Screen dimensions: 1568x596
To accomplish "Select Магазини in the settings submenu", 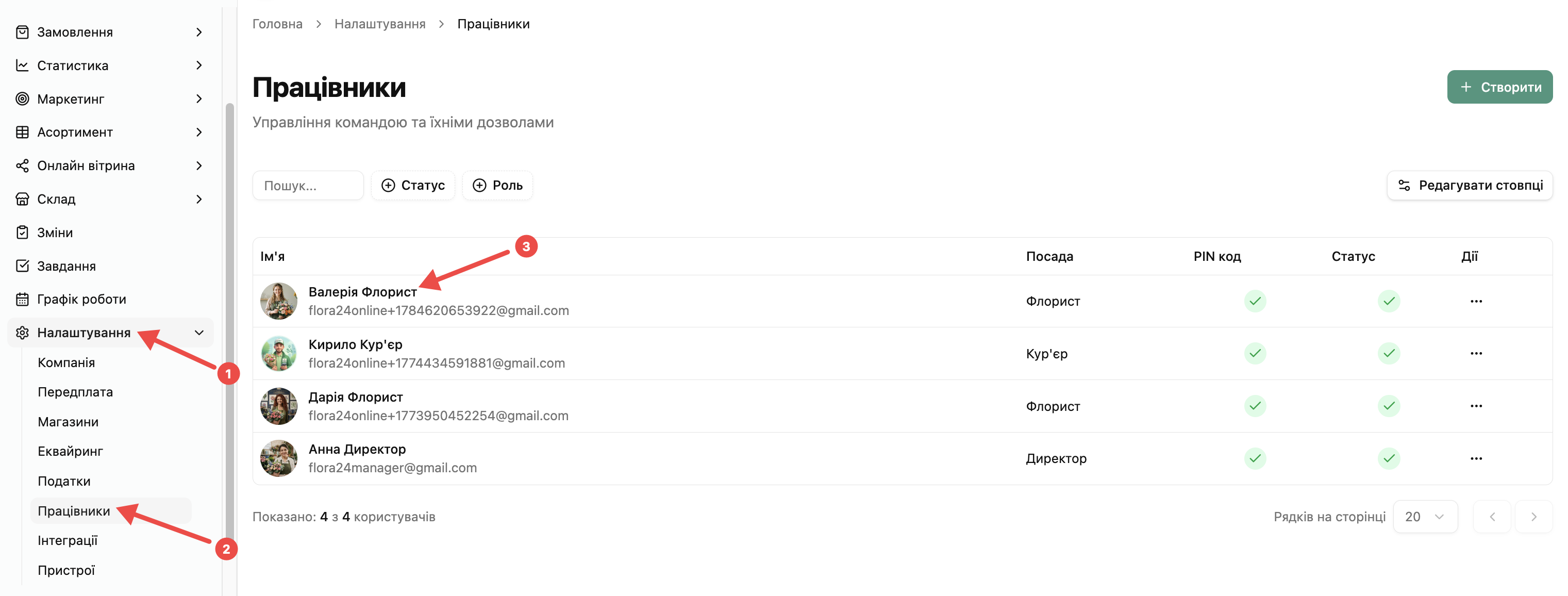I will 68,422.
